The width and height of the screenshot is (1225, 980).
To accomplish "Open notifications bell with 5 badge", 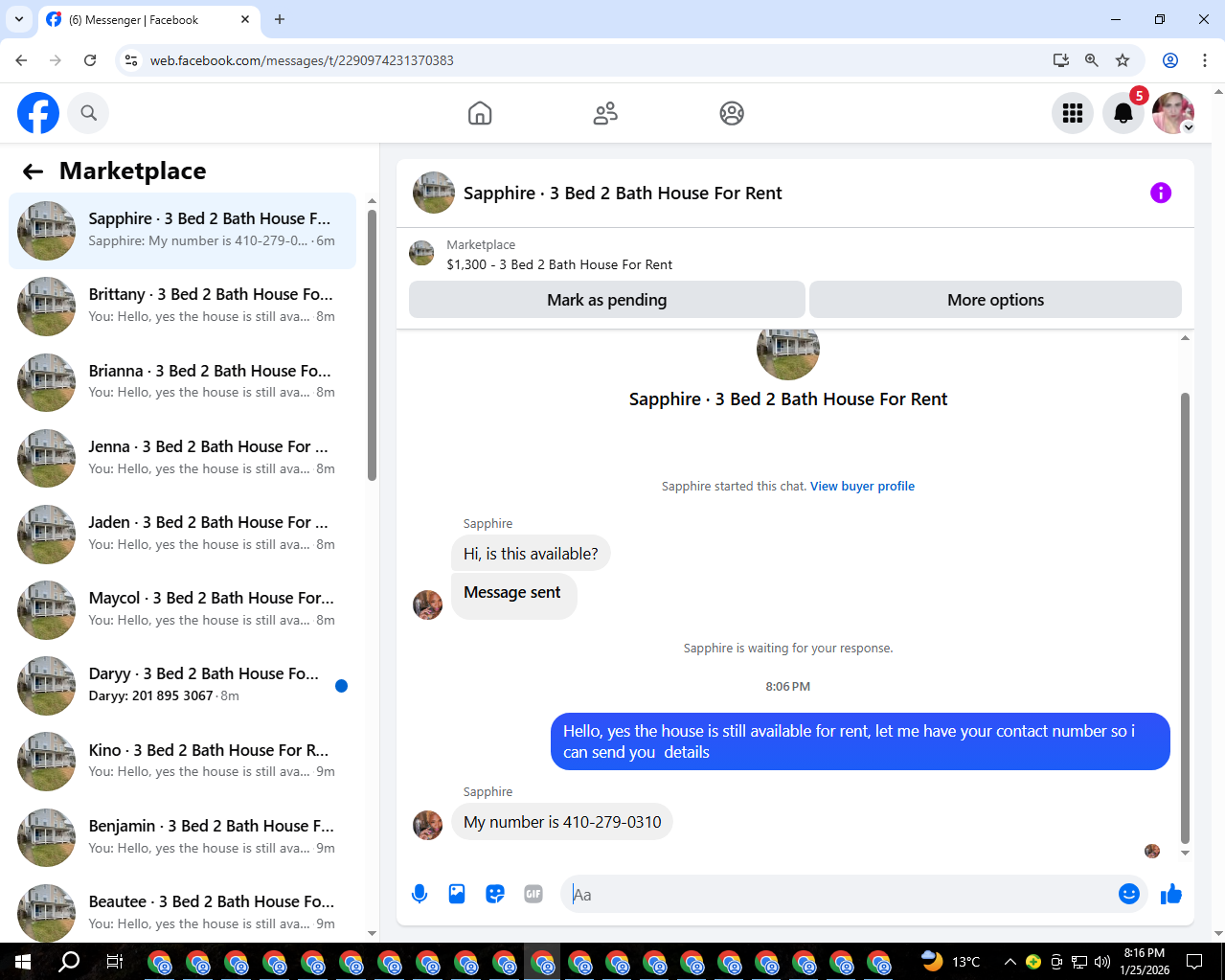I will [x=1123, y=113].
